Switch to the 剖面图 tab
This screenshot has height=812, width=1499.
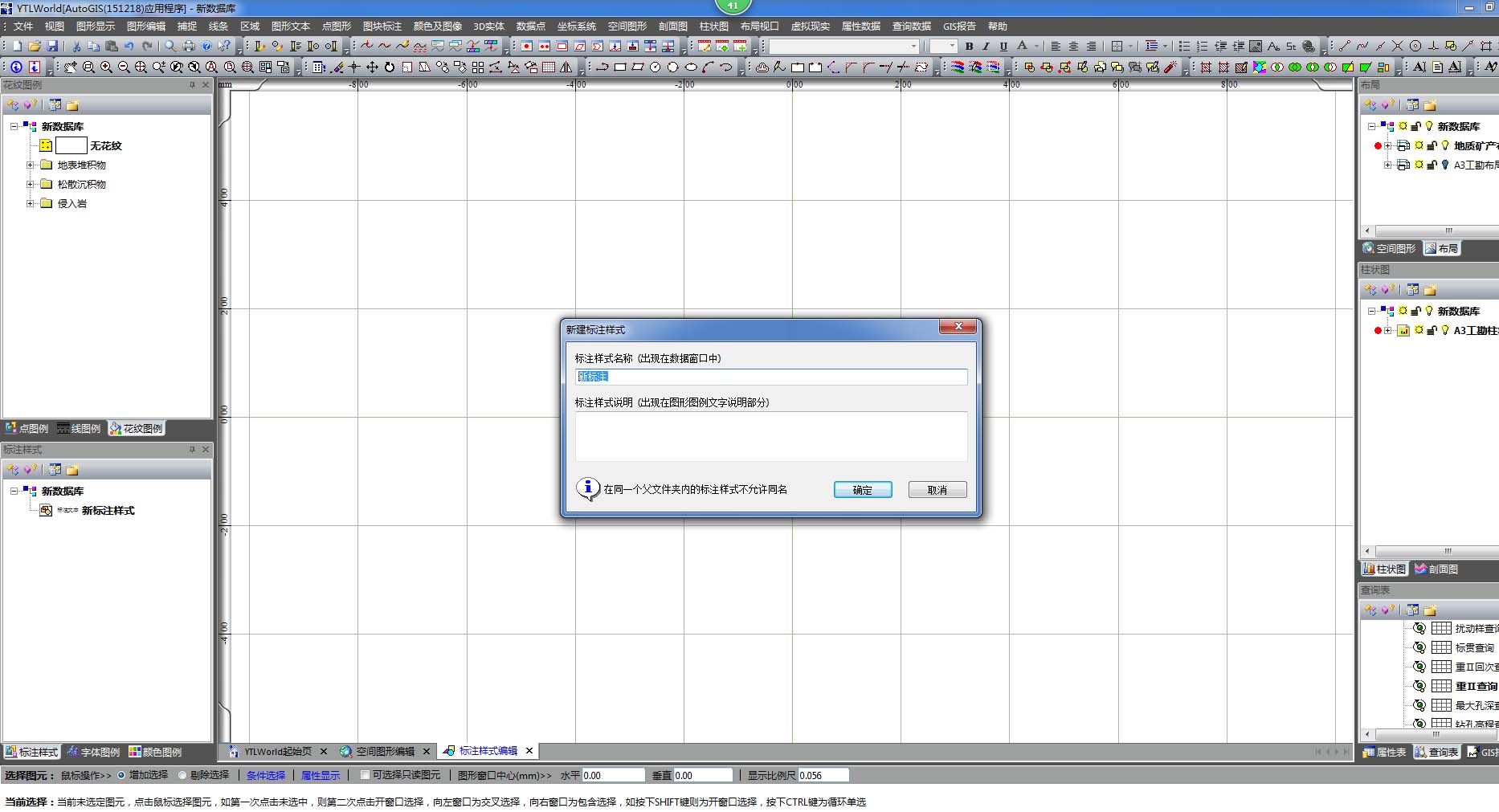click(x=1436, y=569)
